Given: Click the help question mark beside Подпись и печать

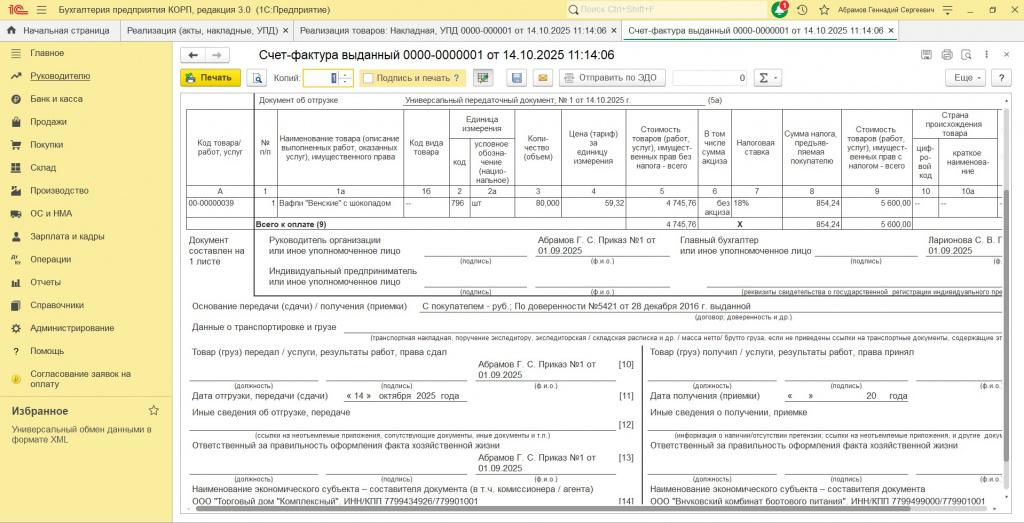Looking at the screenshot, I should click(456, 78).
